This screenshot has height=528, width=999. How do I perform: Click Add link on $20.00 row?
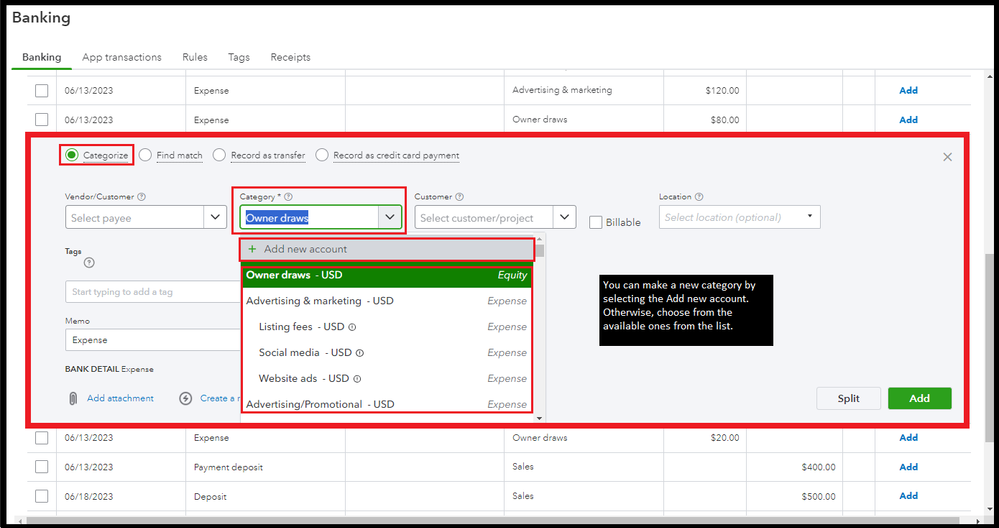pos(909,438)
